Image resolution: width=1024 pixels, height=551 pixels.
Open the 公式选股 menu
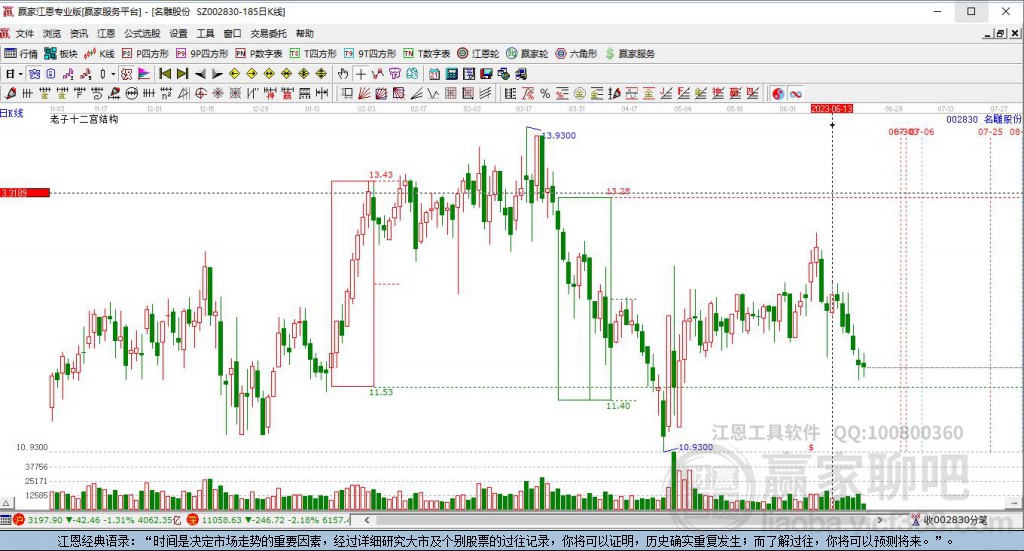[x=142, y=33]
